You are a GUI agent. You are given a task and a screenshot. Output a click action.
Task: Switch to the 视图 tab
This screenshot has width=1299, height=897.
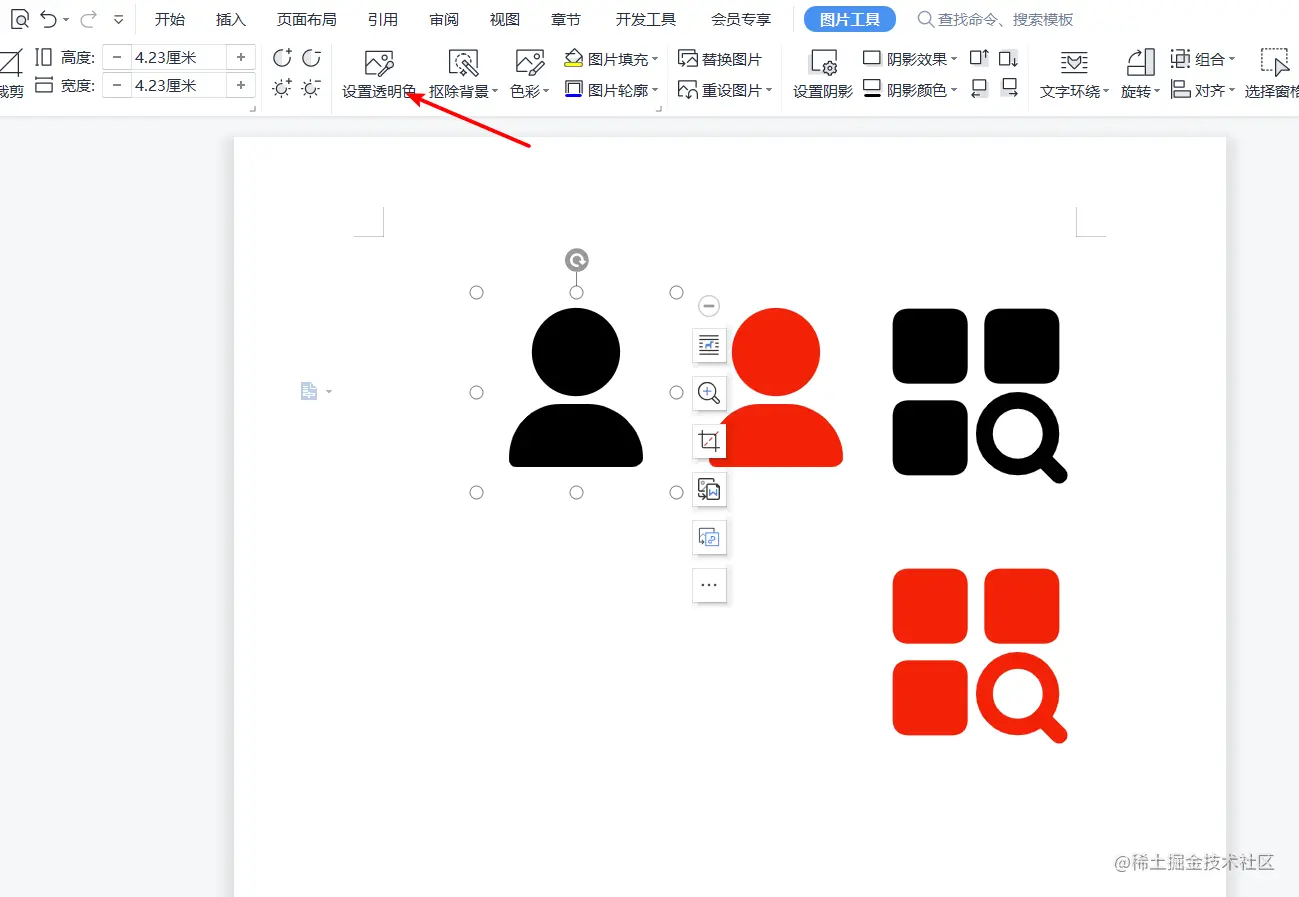pos(505,20)
